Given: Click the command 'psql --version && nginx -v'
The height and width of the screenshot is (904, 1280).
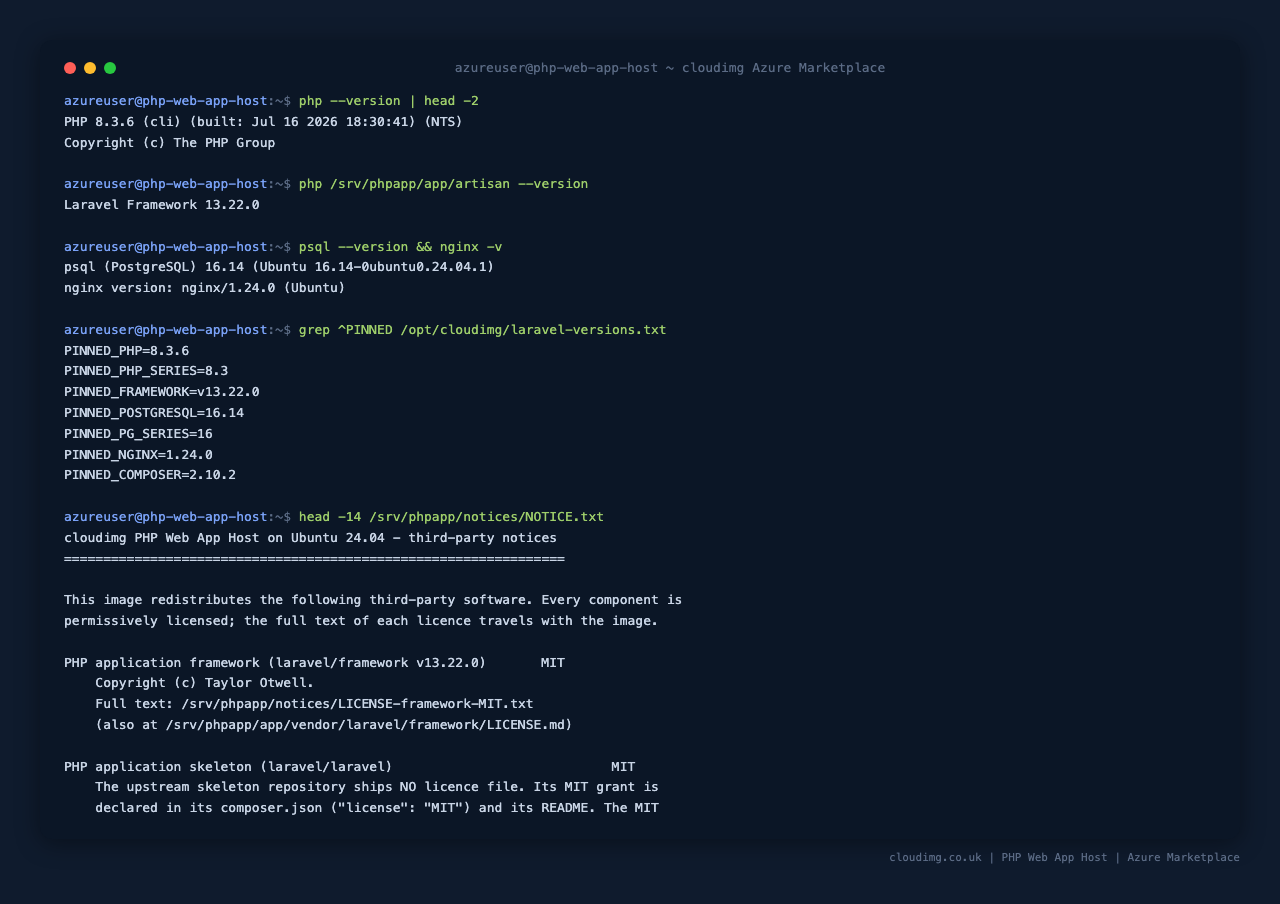Looking at the screenshot, I should click(400, 247).
